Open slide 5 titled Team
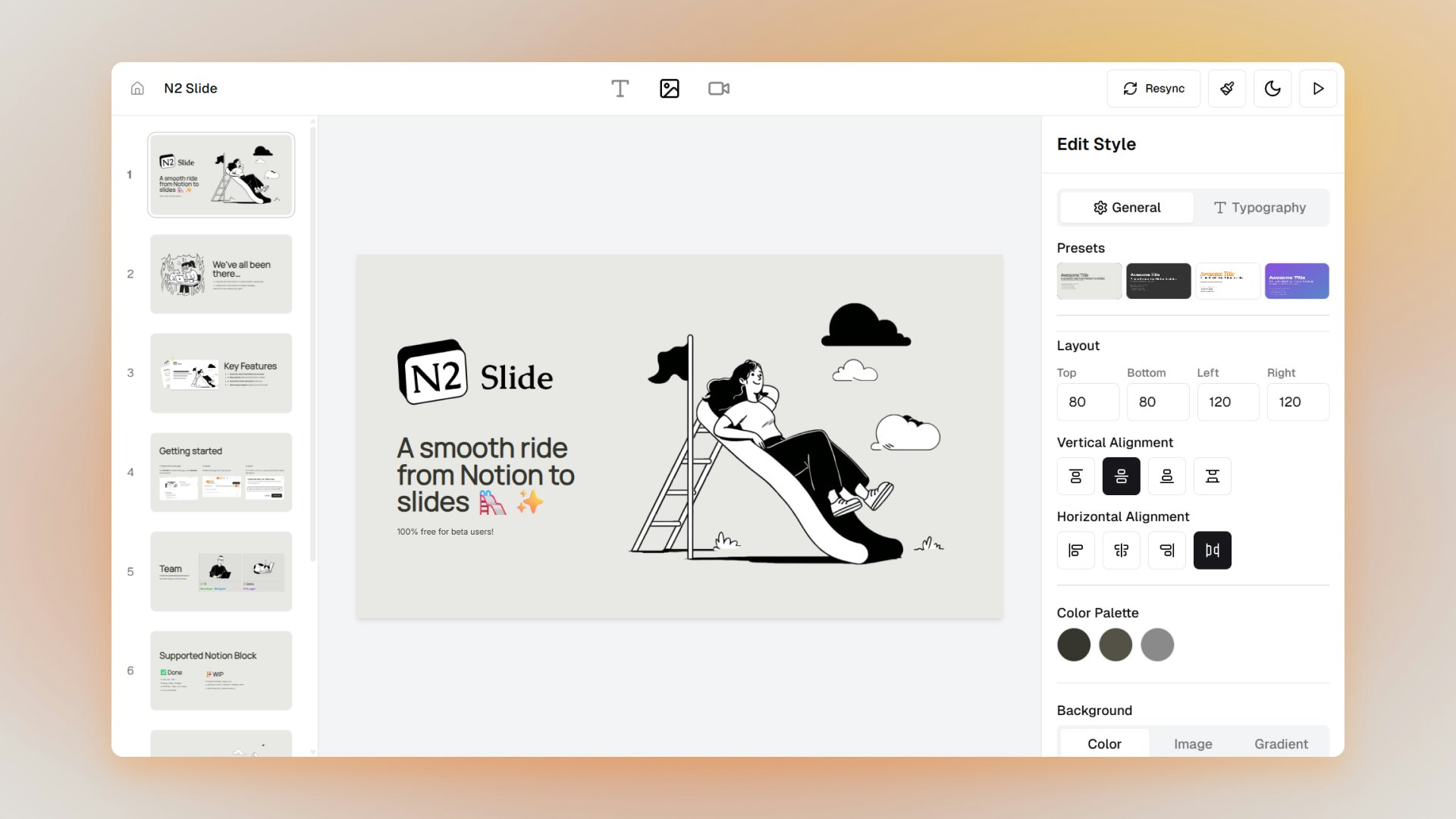Screen dimensions: 1456x819 [221, 571]
